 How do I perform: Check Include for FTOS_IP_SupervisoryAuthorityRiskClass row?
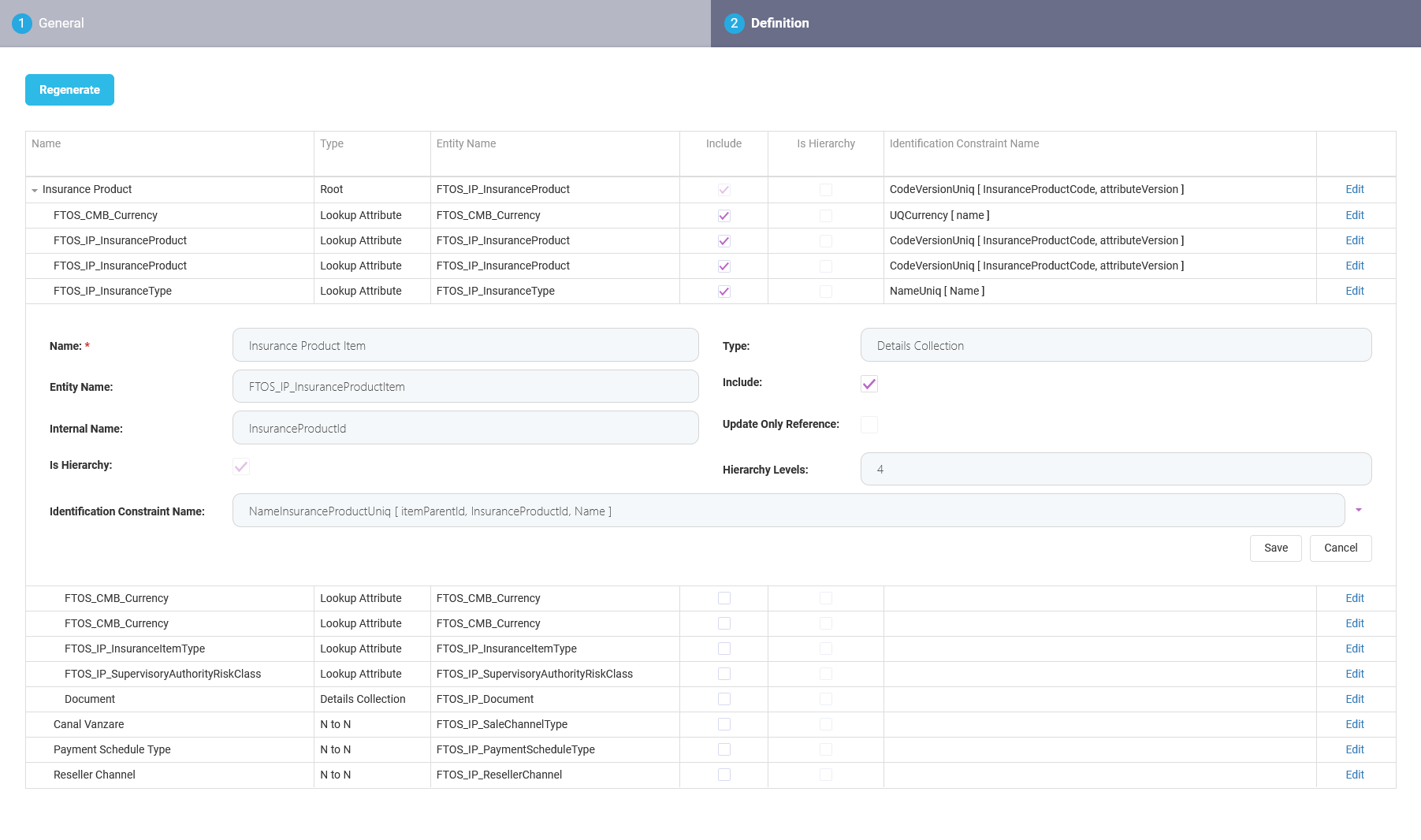tap(724, 674)
